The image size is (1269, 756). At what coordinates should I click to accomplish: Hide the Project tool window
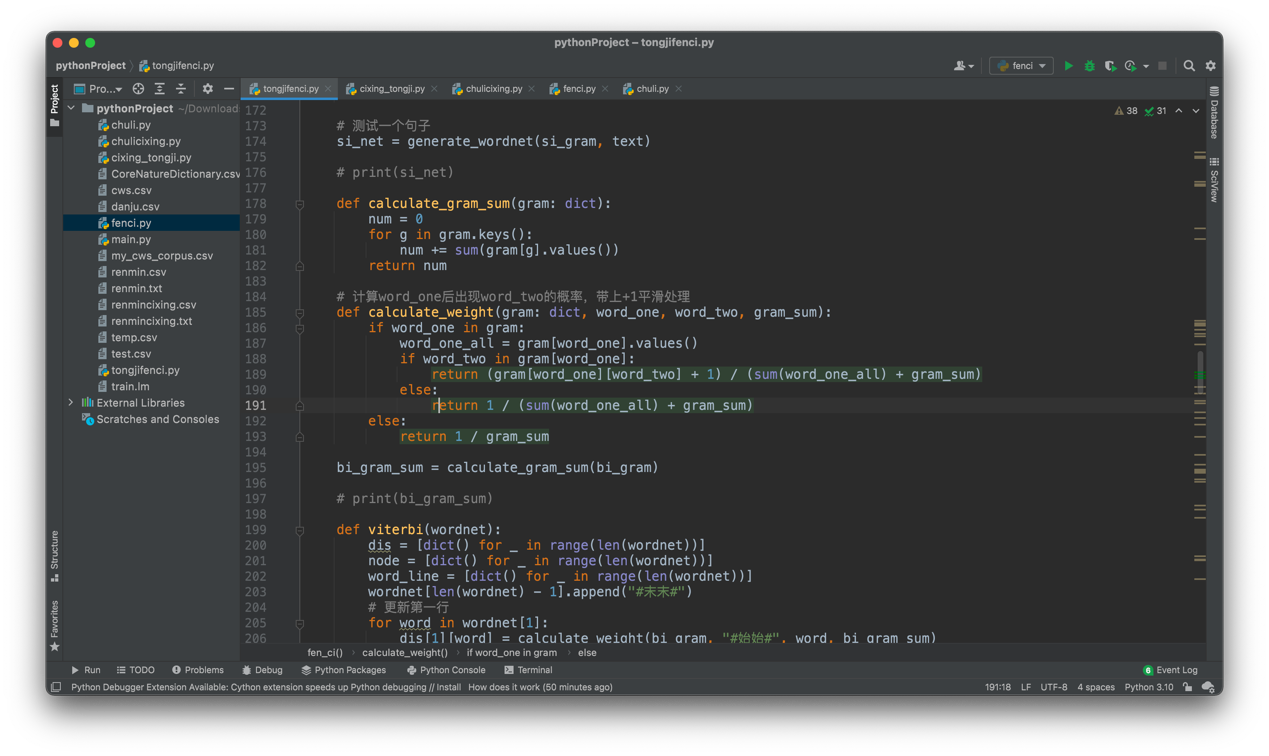[x=228, y=89]
